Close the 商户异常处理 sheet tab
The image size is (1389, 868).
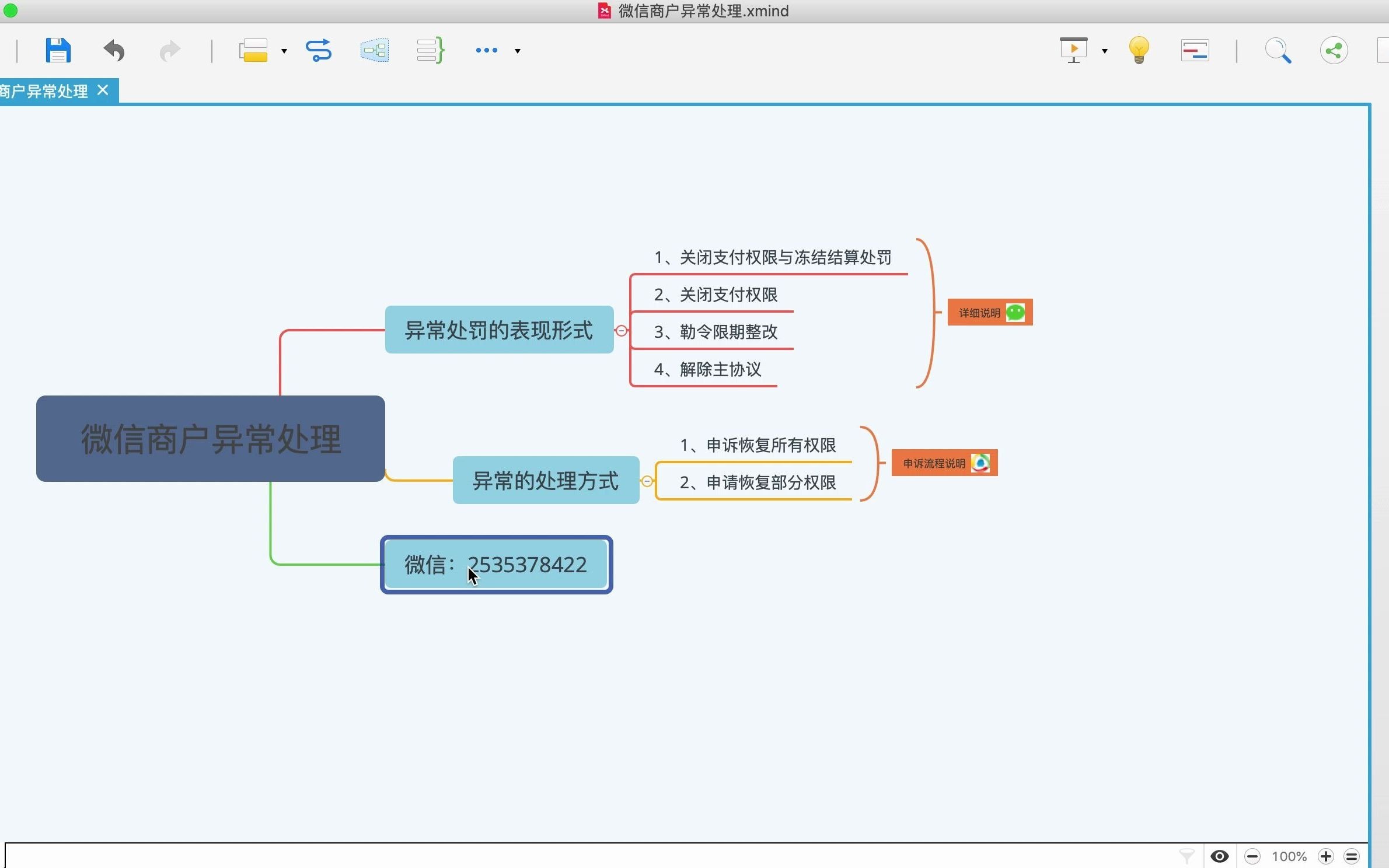pyautogui.click(x=103, y=90)
